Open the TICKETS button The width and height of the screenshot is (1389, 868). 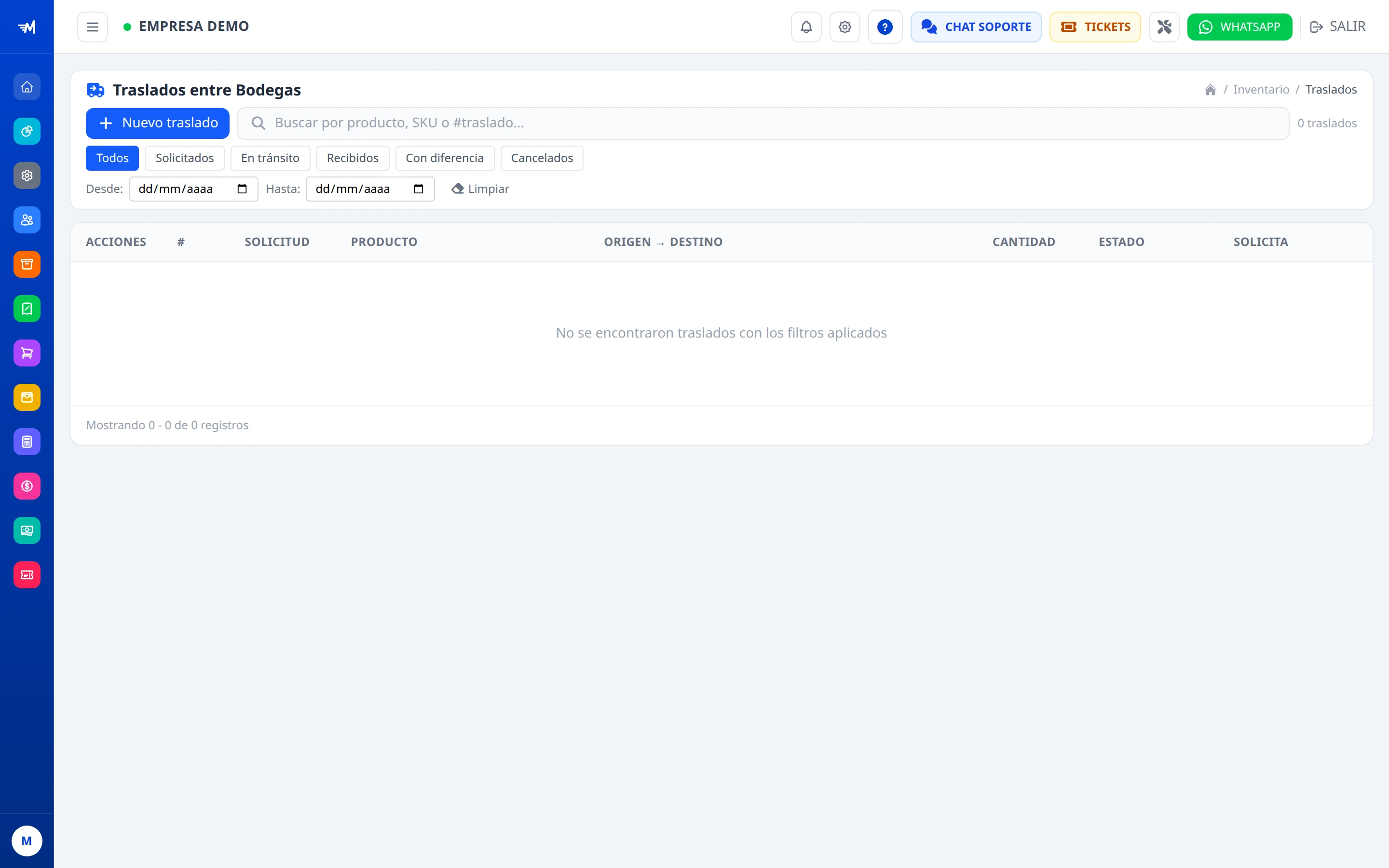[x=1095, y=27]
